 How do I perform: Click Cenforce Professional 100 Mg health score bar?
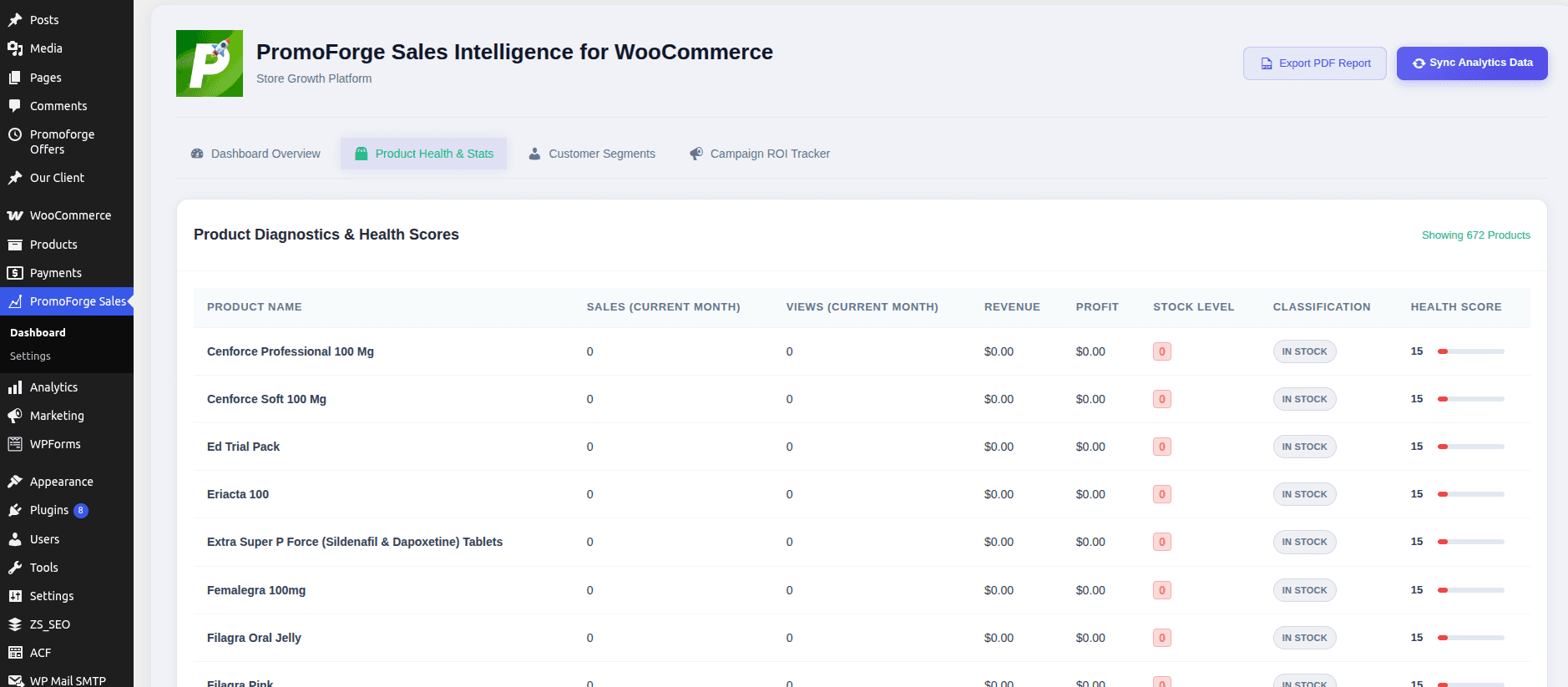point(1471,351)
